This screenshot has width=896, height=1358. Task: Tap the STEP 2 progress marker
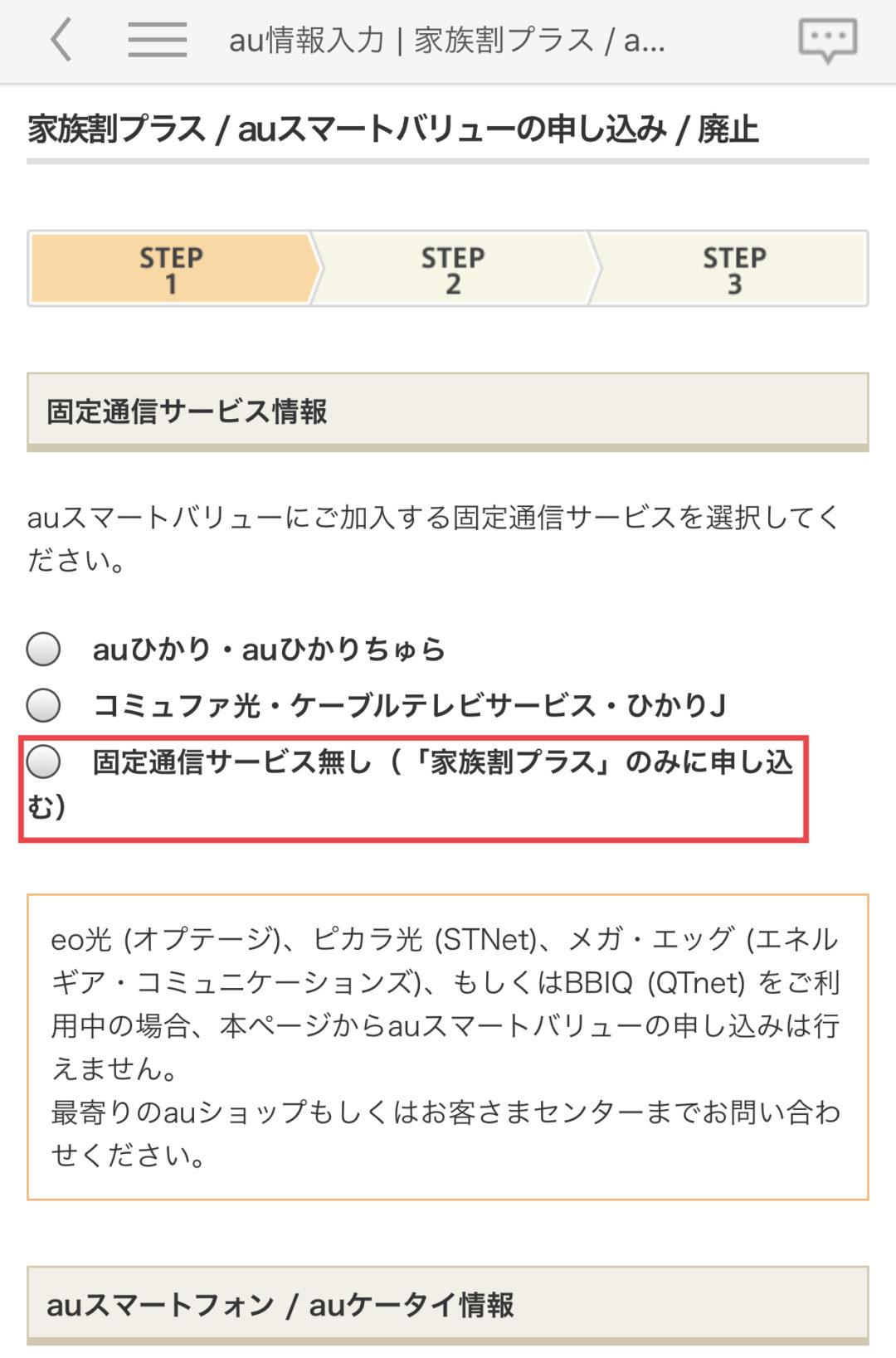[x=452, y=270]
